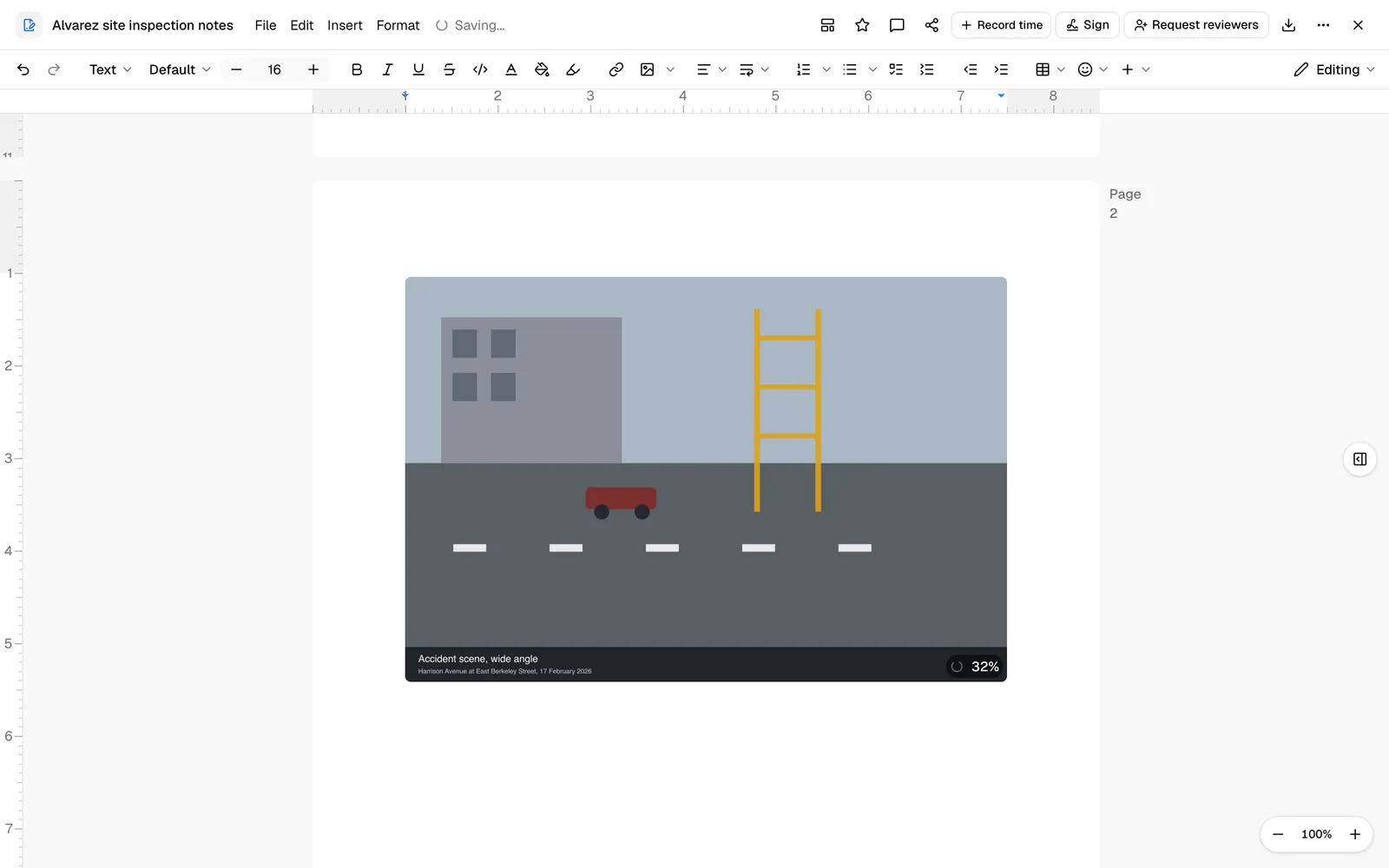The height and width of the screenshot is (868, 1389).
Task: Click the redo arrow icon
Action: coord(54,69)
